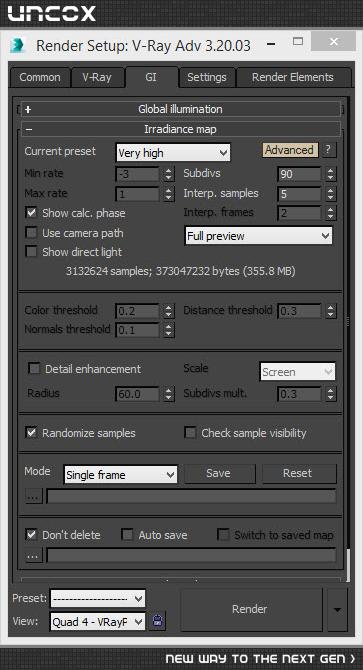Click the 3ds Max application icon in title bar
Image resolution: width=363 pixels, height=670 pixels.
[18, 44]
